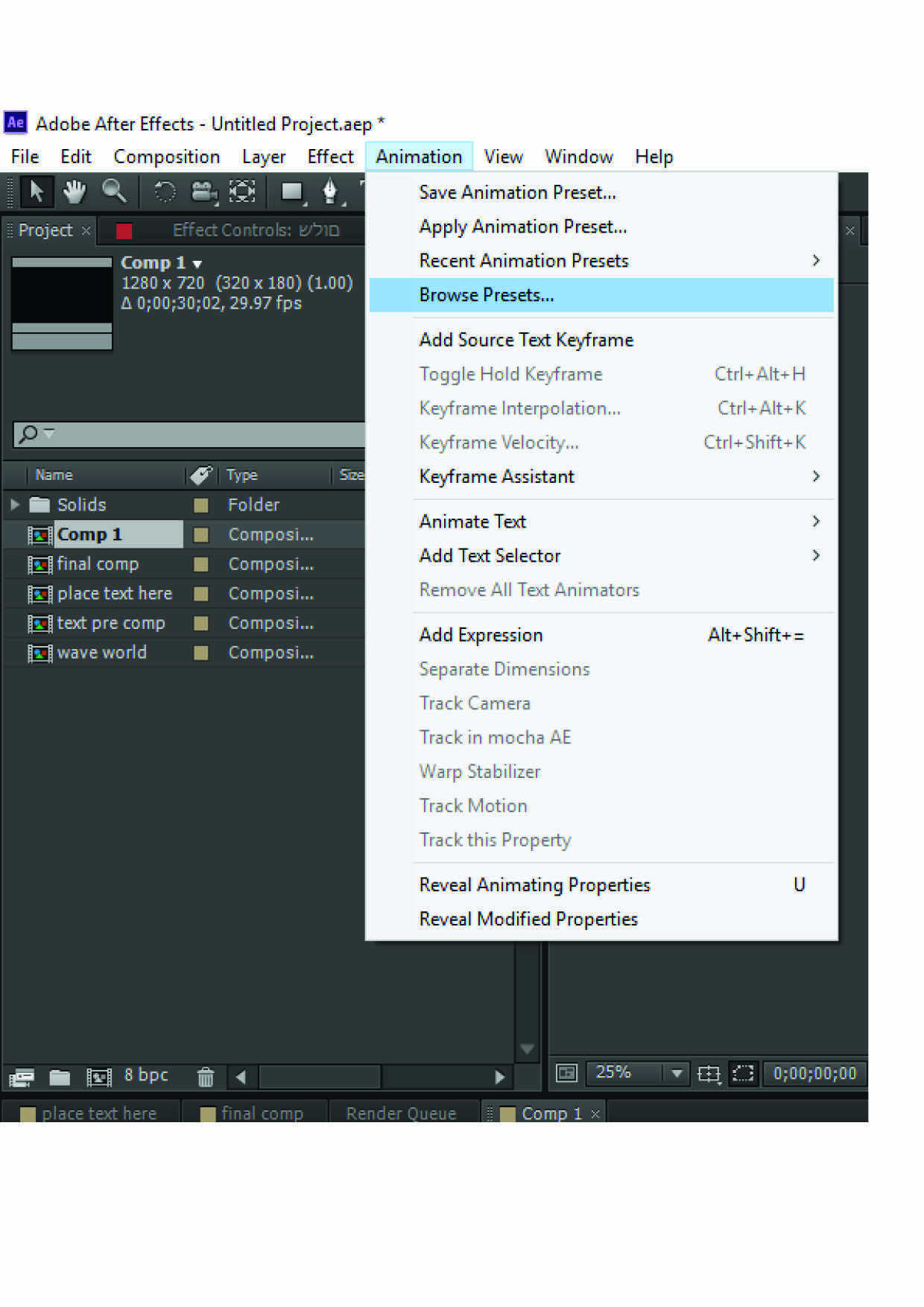Click the label color swatch for text pre comp
924x1307 pixels.
[200, 624]
